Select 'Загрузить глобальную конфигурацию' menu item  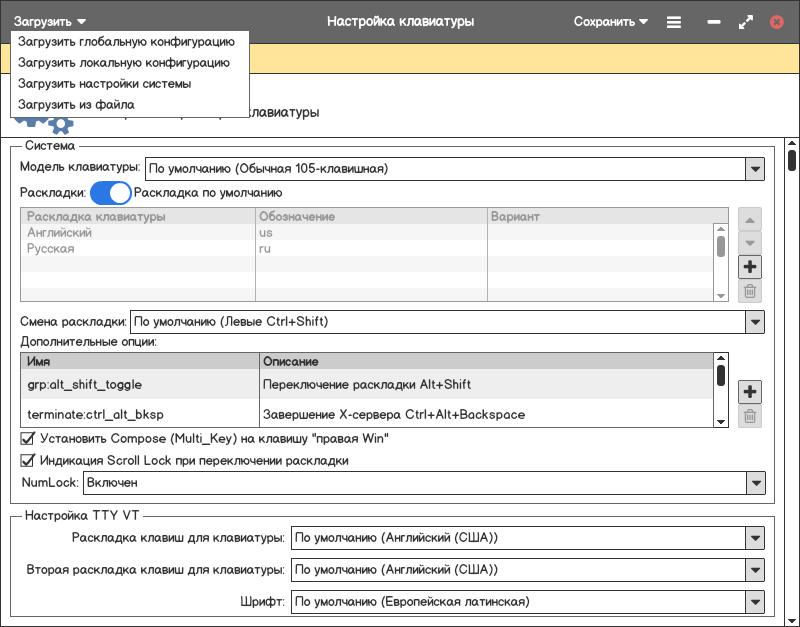coord(126,42)
